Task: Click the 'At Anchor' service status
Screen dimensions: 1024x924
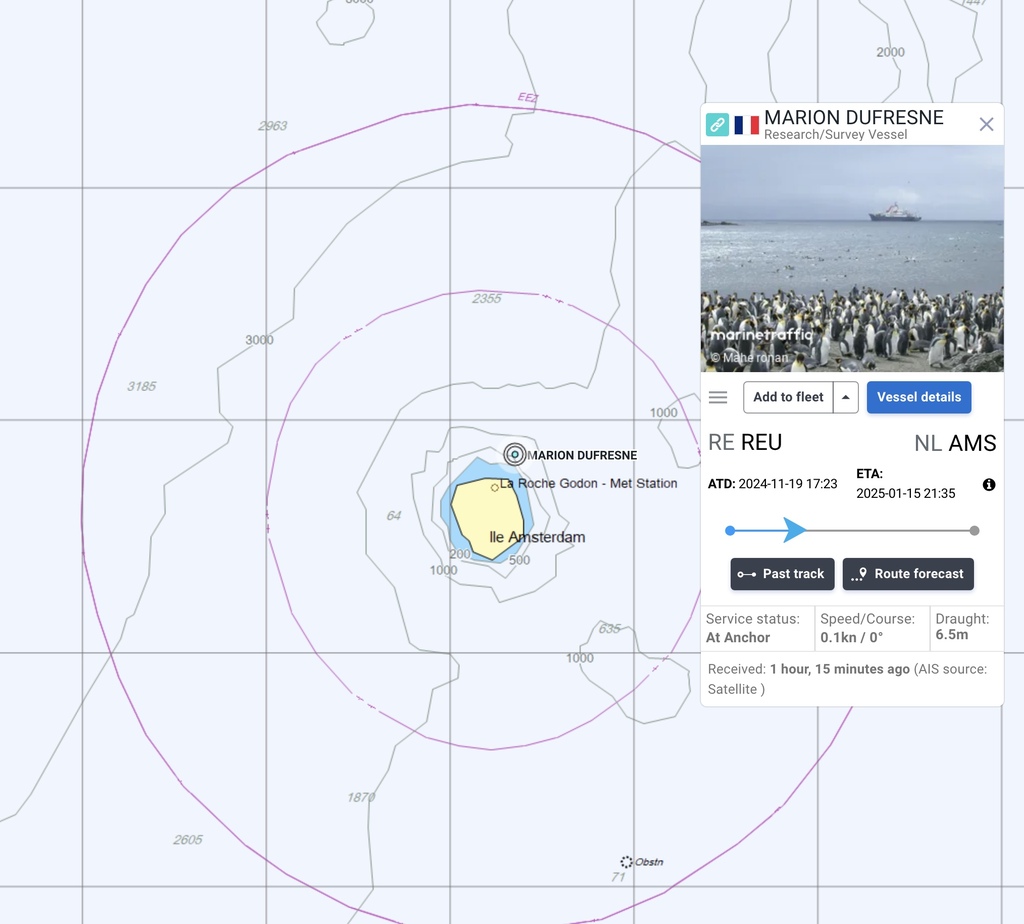Action: (x=738, y=637)
